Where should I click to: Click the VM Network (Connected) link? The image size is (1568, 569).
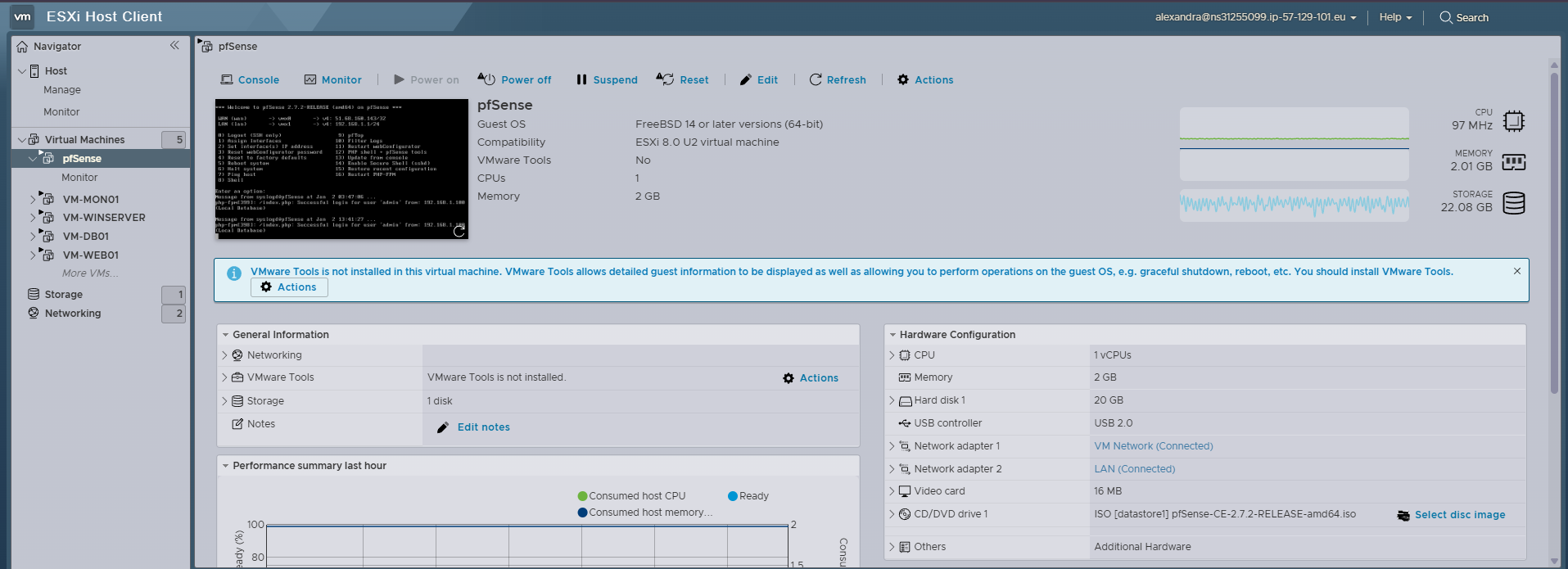pyautogui.click(x=1153, y=446)
